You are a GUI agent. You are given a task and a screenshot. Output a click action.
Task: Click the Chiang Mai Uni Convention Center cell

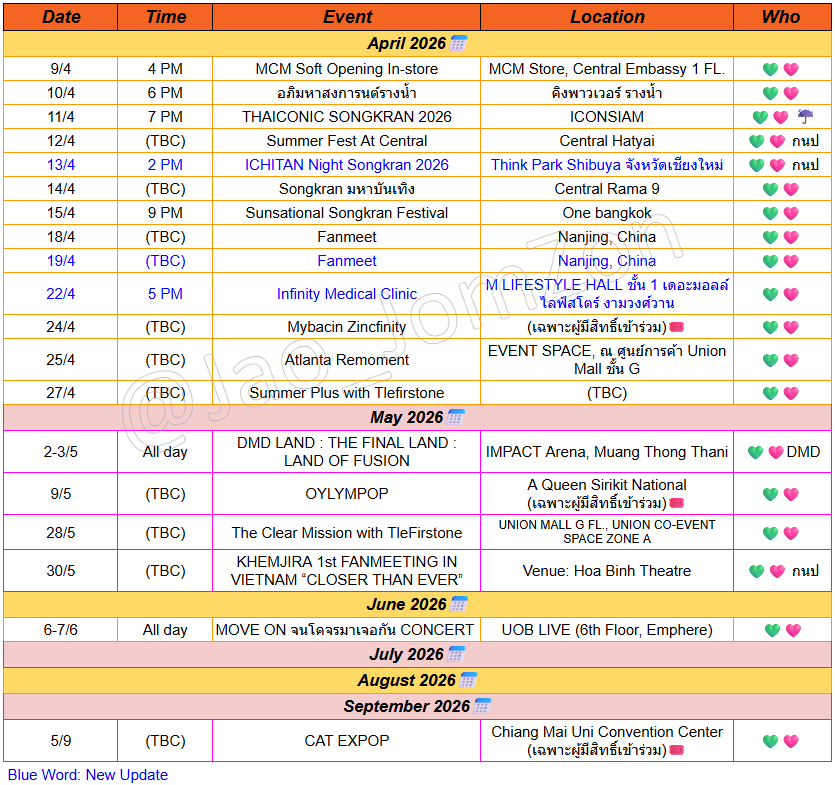607,740
